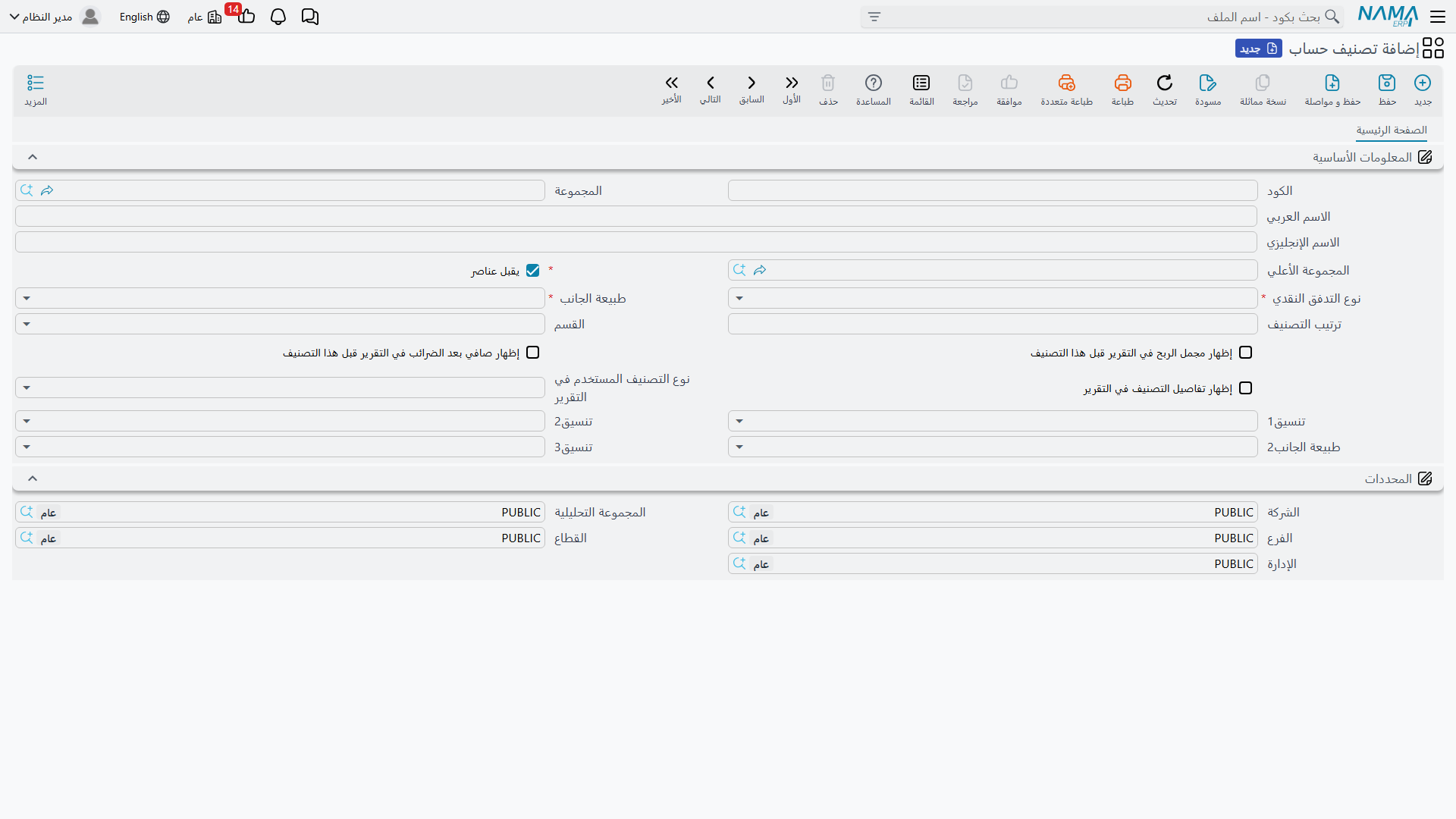Click نسخة مماثلة (Duplicate copy) icon

click(x=1263, y=83)
